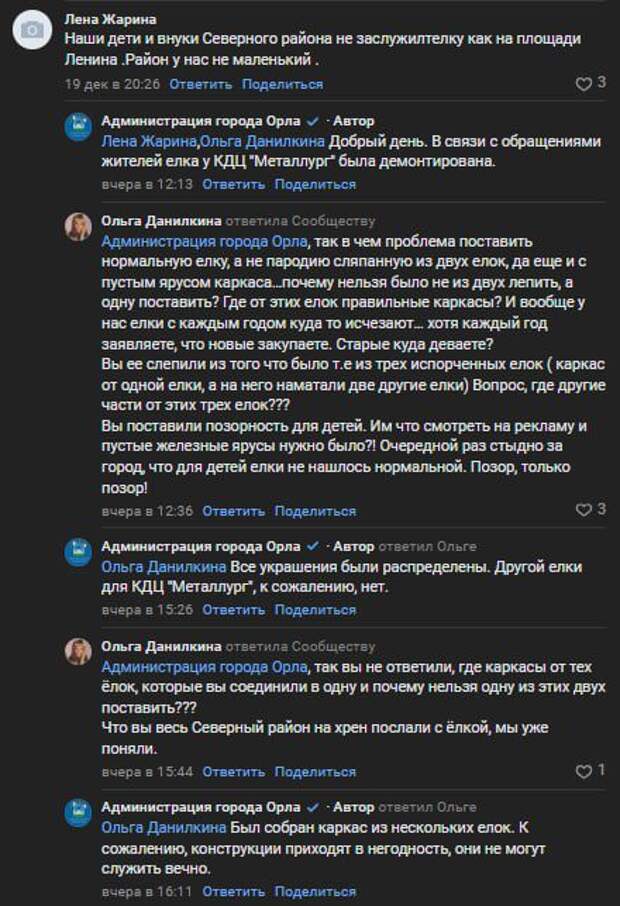Image resolution: width=620 pixels, height=906 pixels.
Task: Open the Лена Жарина mention in the admin reply
Action: pyautogui.click(x=148, y=141)
